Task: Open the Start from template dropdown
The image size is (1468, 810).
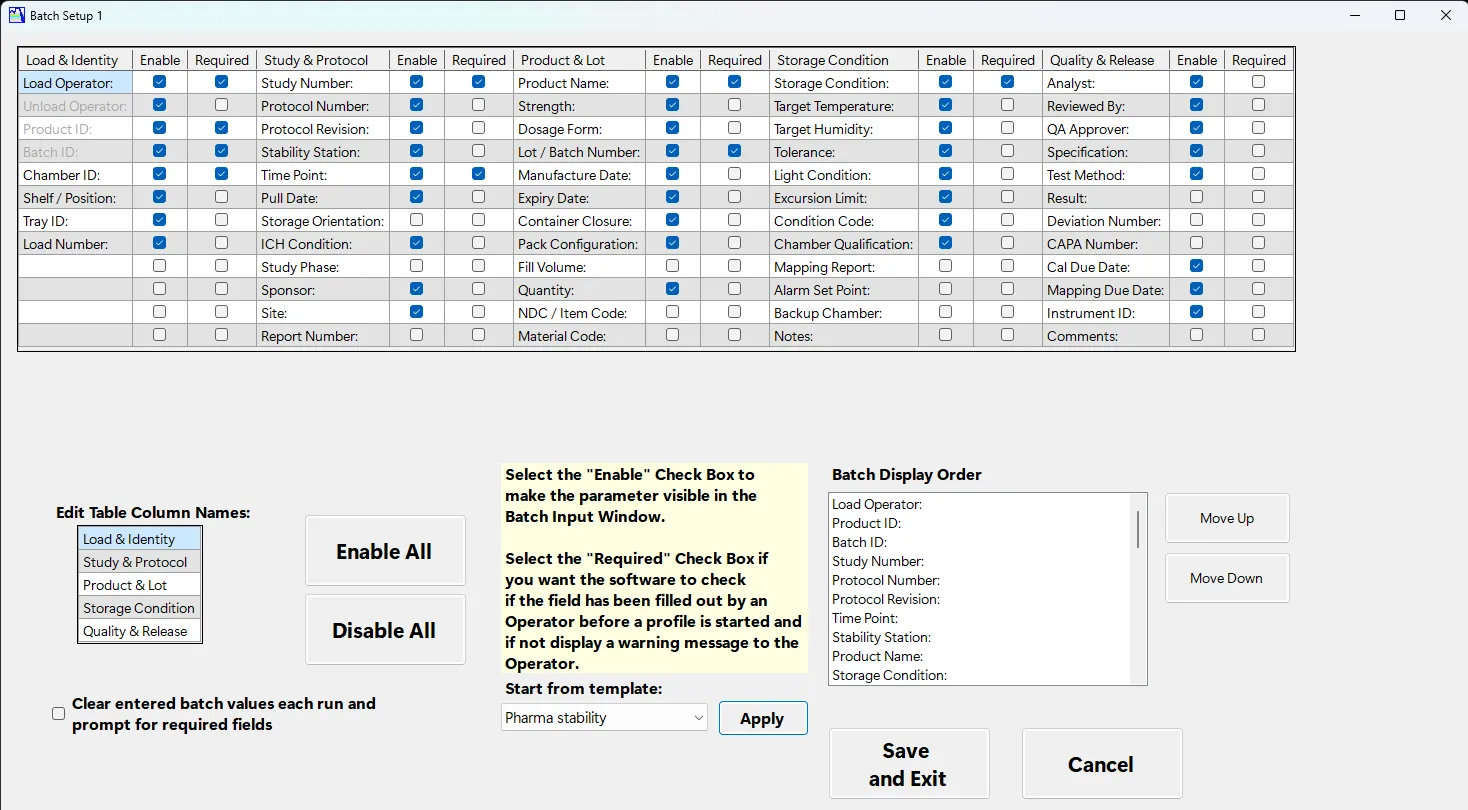Action: [x=604, y=717]
